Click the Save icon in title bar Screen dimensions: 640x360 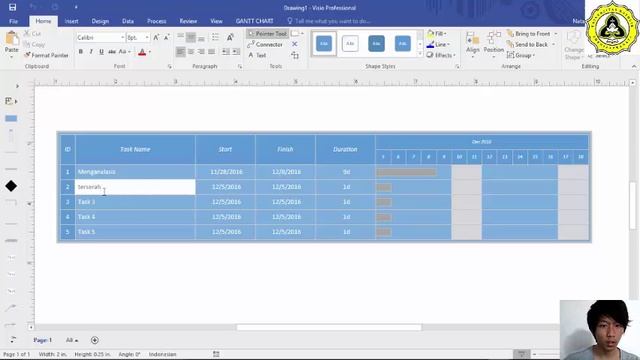[13, 7]
